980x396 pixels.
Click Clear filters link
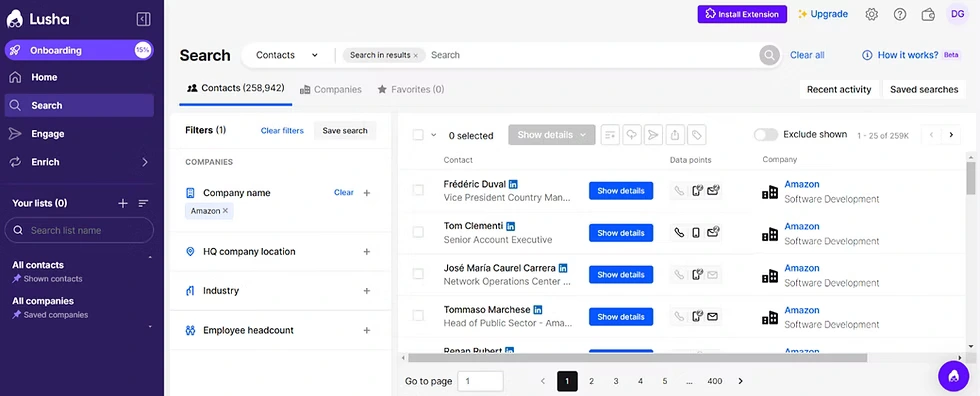282,131
